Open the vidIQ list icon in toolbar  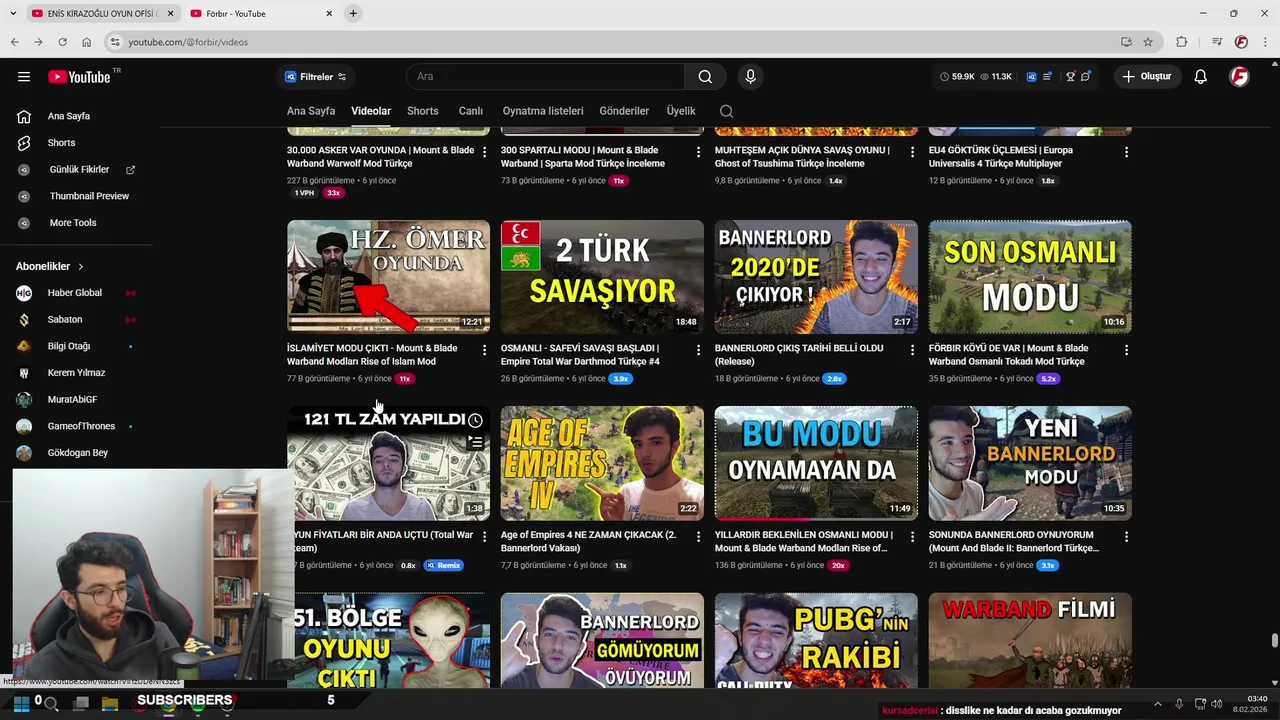[x=1047, y=77]
